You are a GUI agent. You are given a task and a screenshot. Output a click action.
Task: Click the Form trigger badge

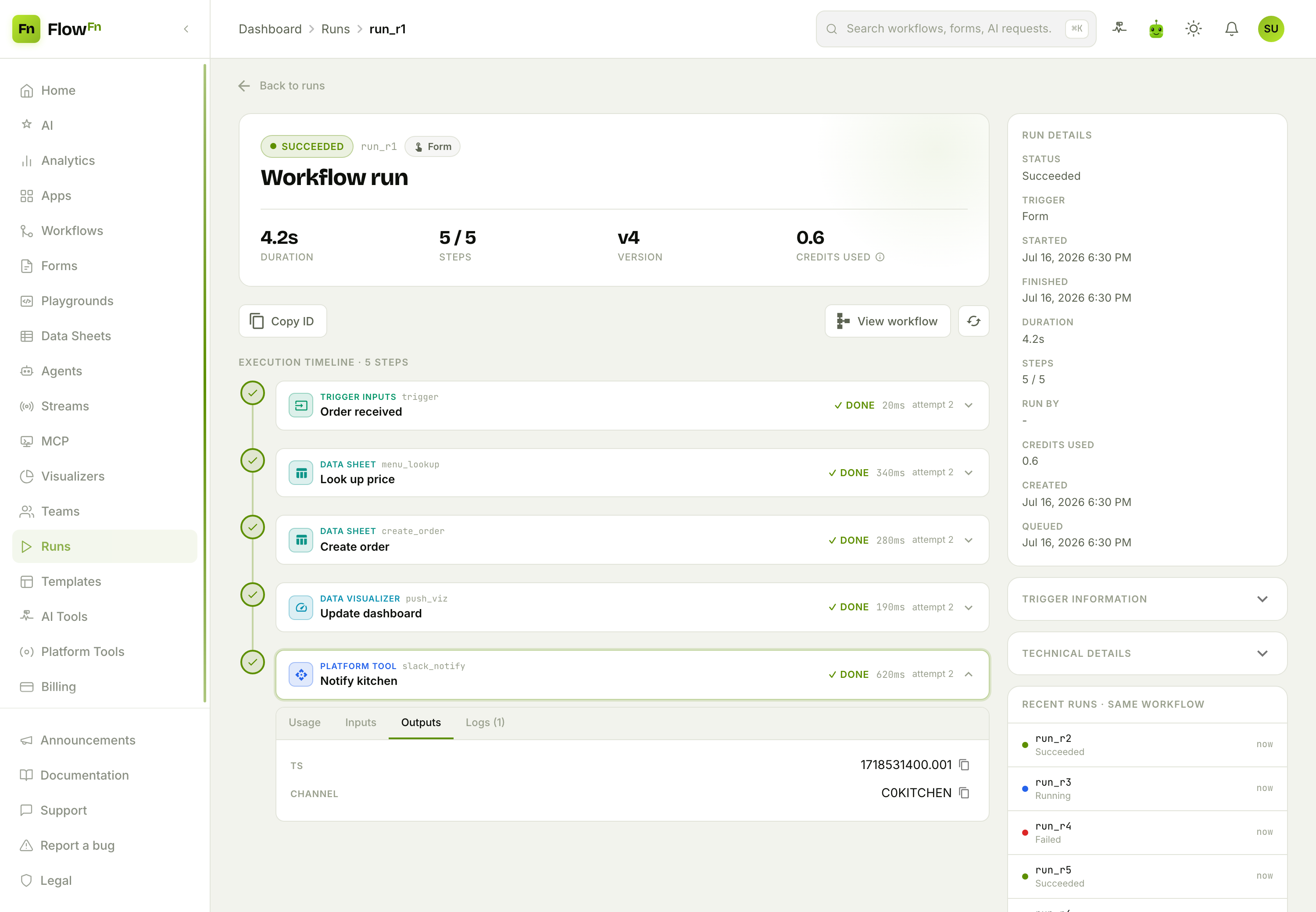point(433,147)
